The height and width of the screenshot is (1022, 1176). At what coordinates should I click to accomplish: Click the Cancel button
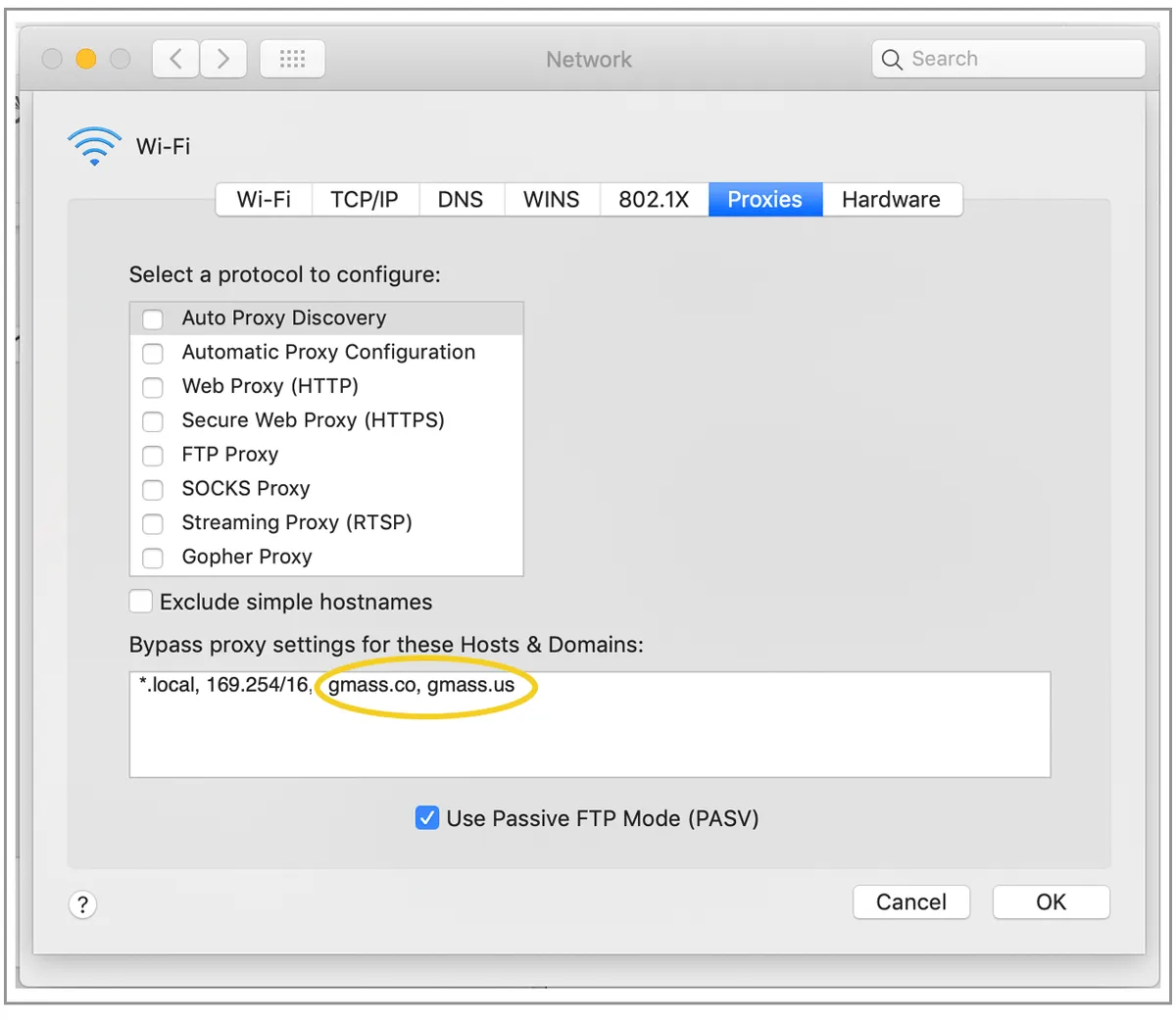point(911,902)
